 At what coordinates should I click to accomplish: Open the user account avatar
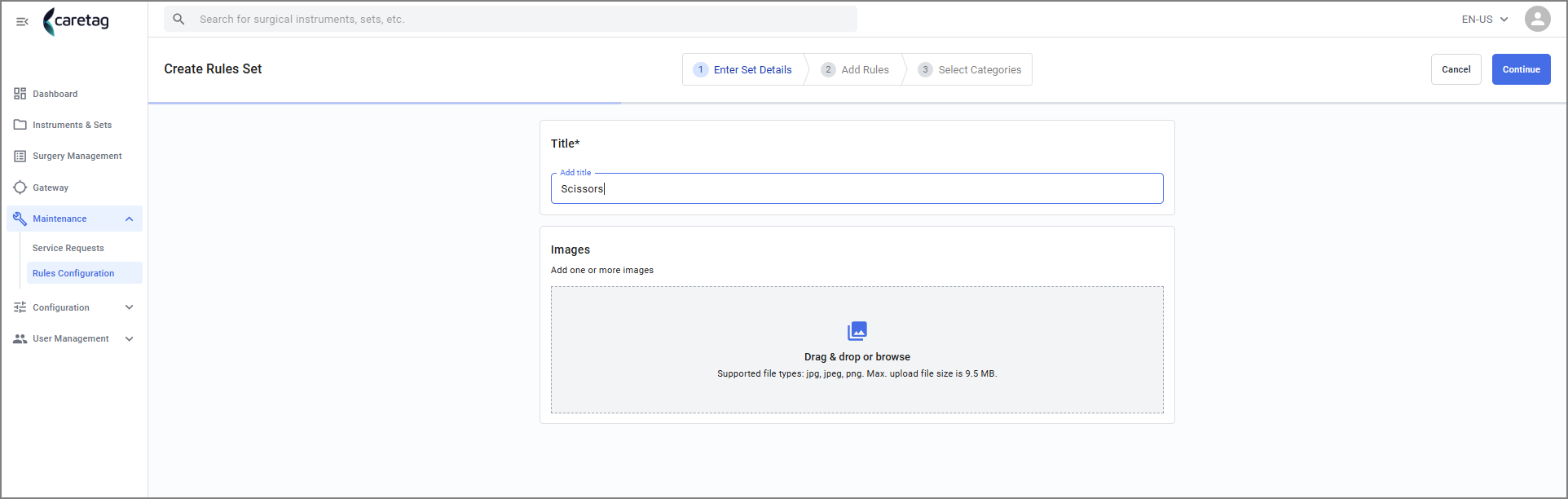coord(1537,19)
